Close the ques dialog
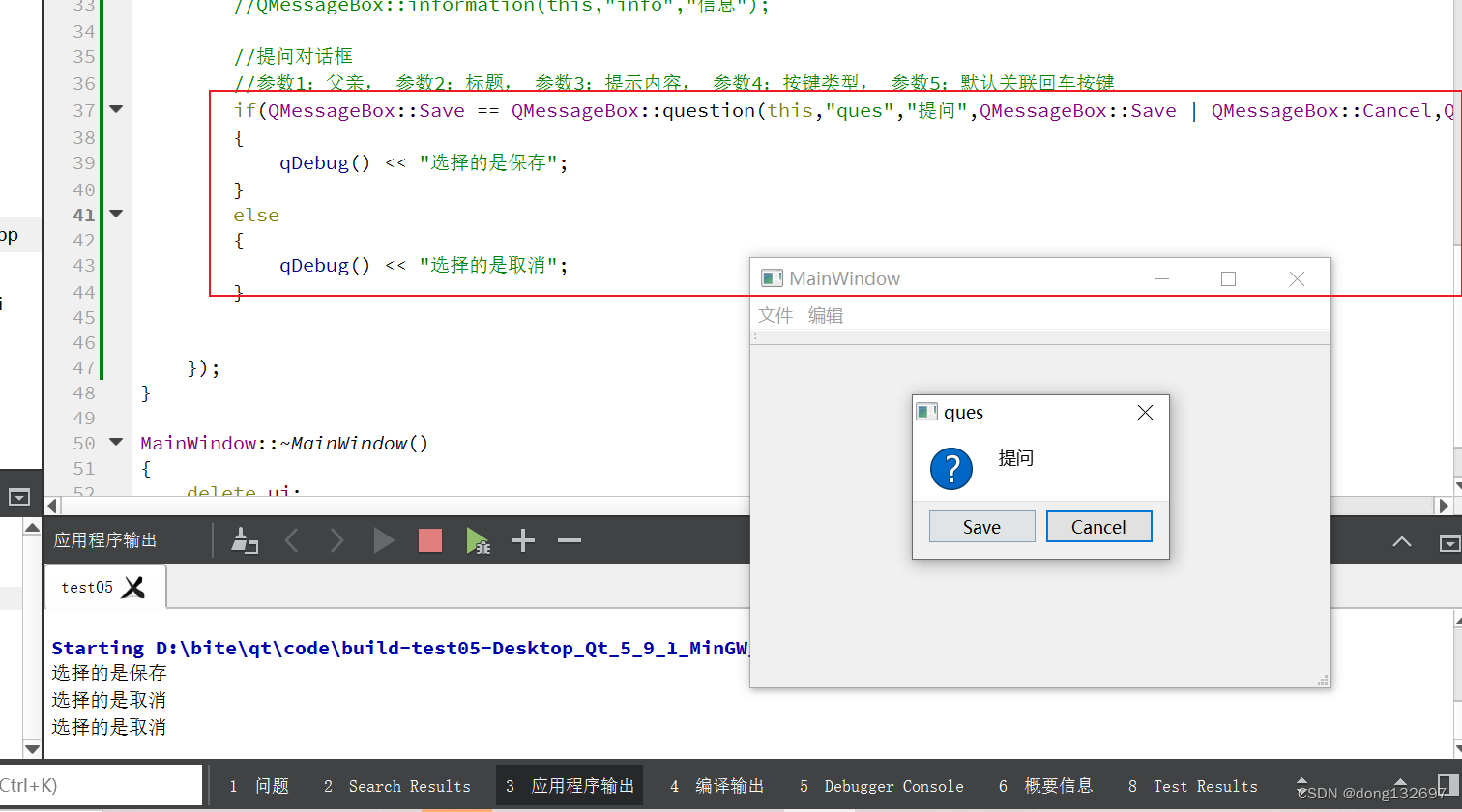 click(1145, 413)
